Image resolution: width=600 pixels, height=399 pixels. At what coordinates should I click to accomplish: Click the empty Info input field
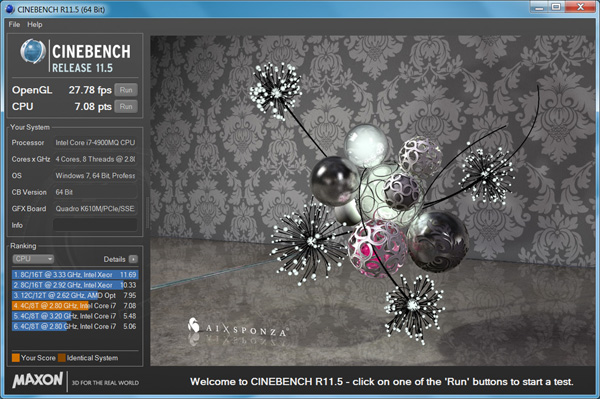[95, 225]
